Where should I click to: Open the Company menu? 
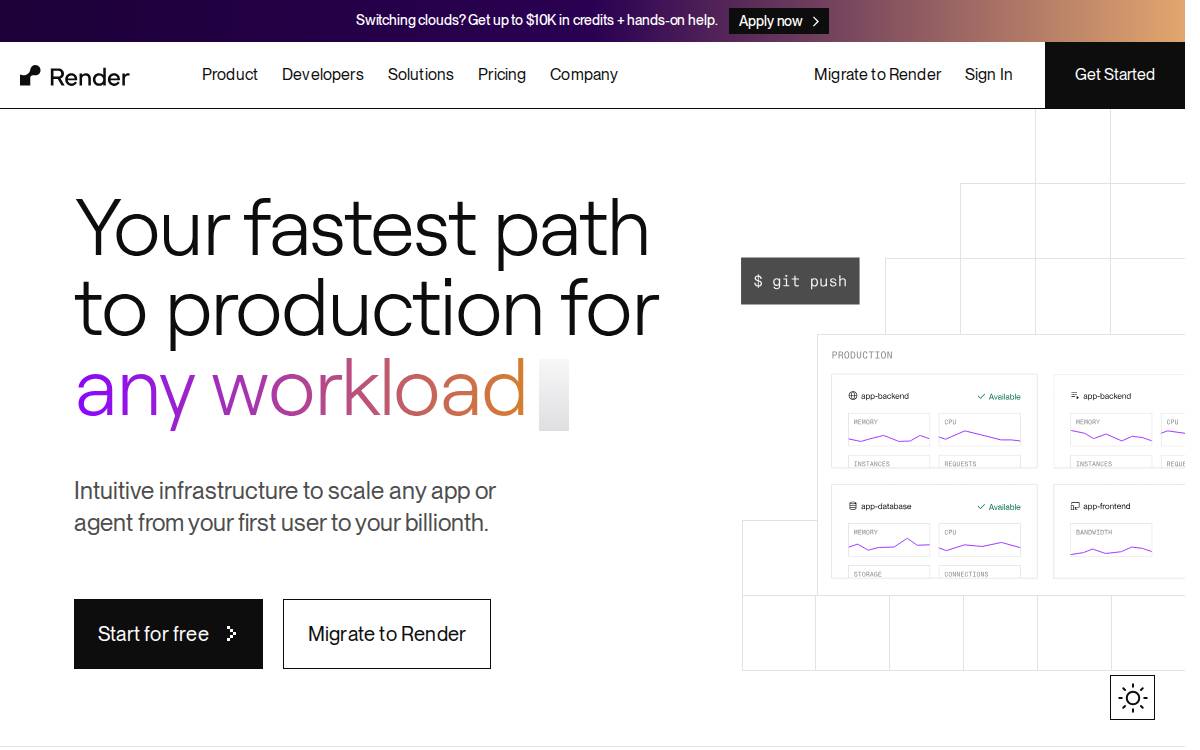pyautogui.click(x=584, y=74)
